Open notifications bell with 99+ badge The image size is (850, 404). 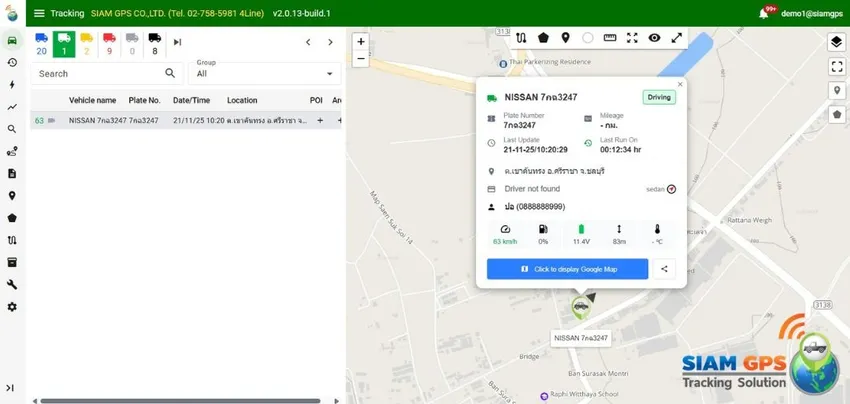tap(764, 13)
